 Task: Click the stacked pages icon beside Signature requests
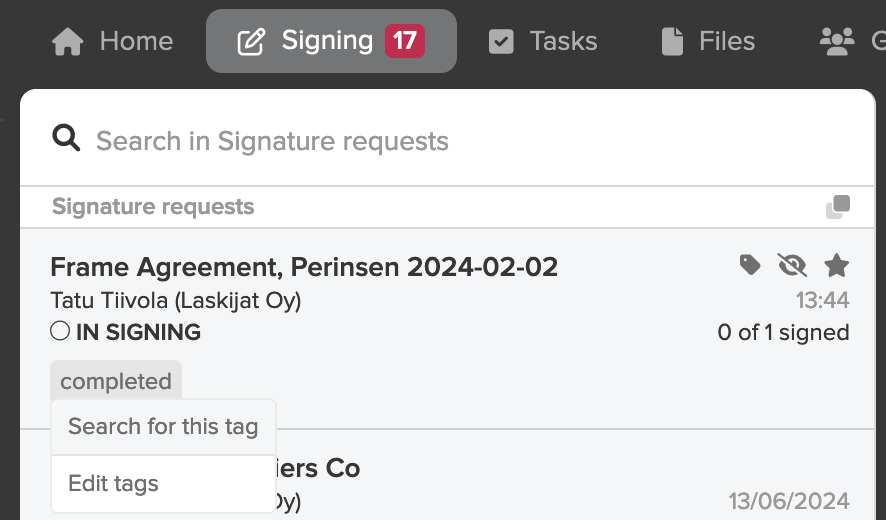pyautogui.click(x=838, y=206)
